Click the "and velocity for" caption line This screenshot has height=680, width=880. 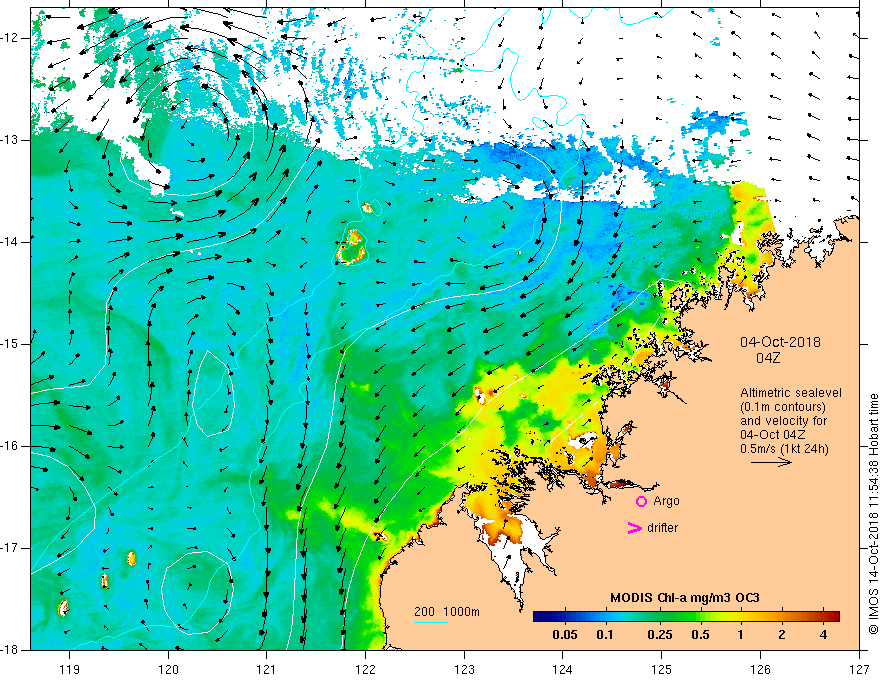(783, 421)
